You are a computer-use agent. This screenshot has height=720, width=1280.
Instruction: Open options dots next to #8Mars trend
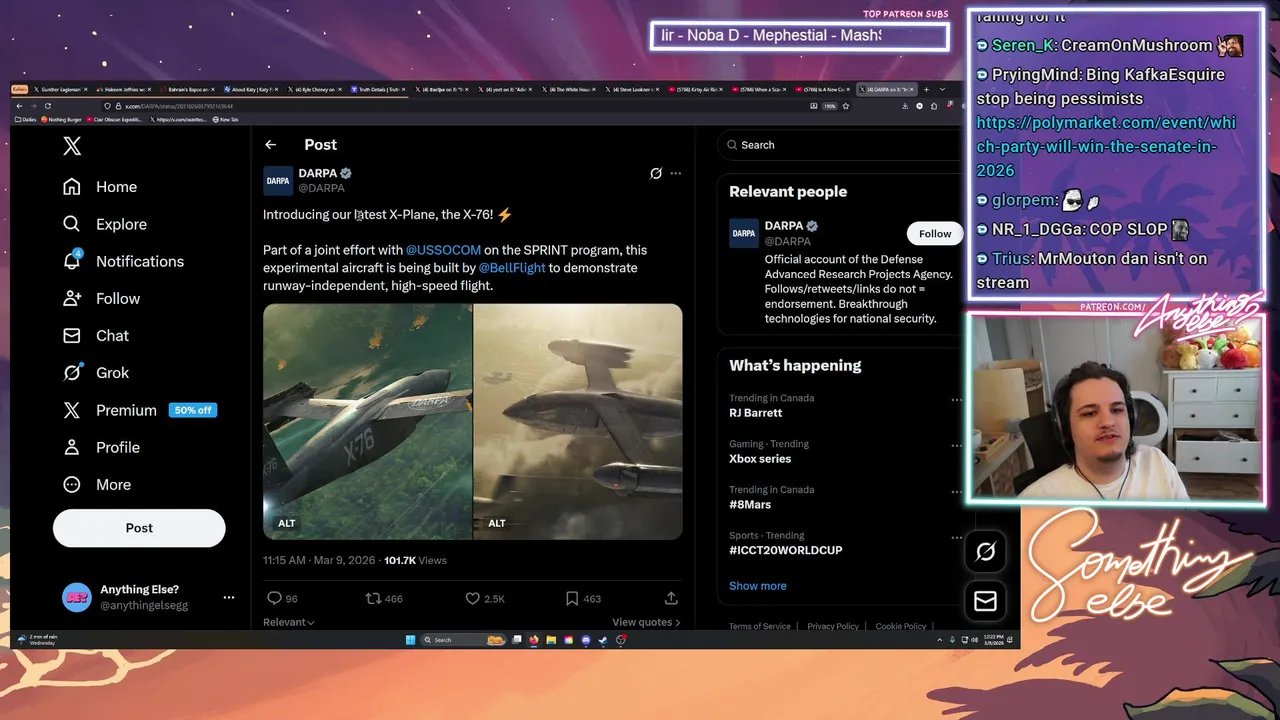pos(956,491)
